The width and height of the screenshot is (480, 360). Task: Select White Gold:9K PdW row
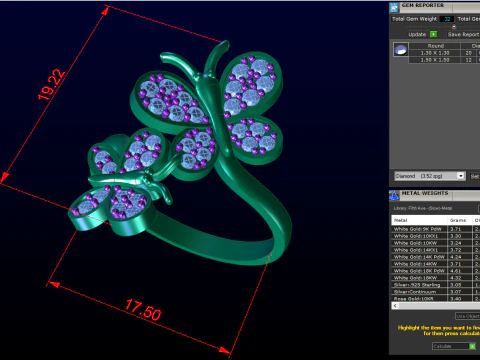[436, 229]
